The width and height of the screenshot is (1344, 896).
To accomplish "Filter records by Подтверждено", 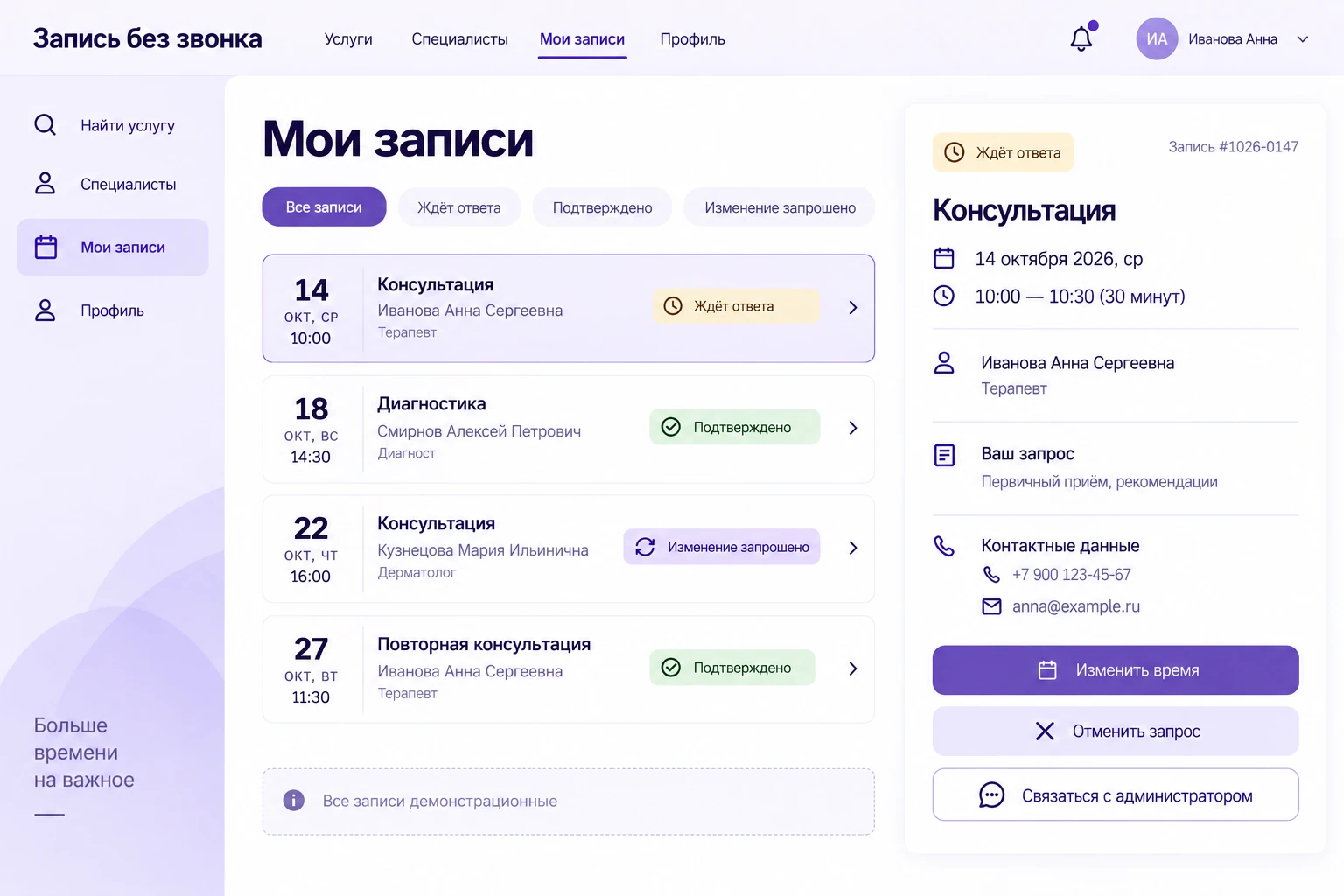I will click(x=602, y=207).
